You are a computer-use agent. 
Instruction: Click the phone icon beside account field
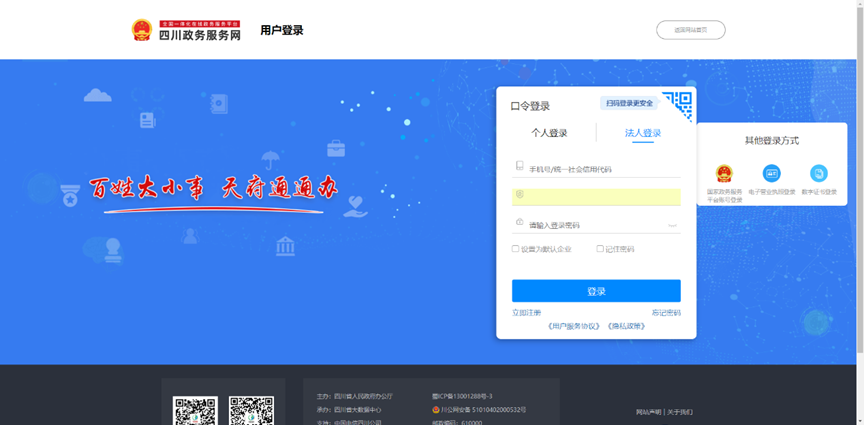[x=519, y=165]
